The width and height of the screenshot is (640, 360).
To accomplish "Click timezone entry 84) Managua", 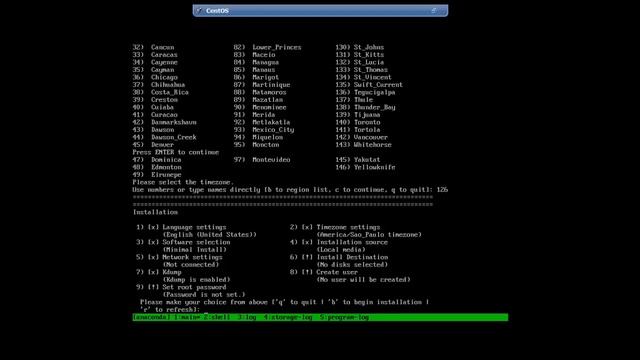I will [256, 62].
